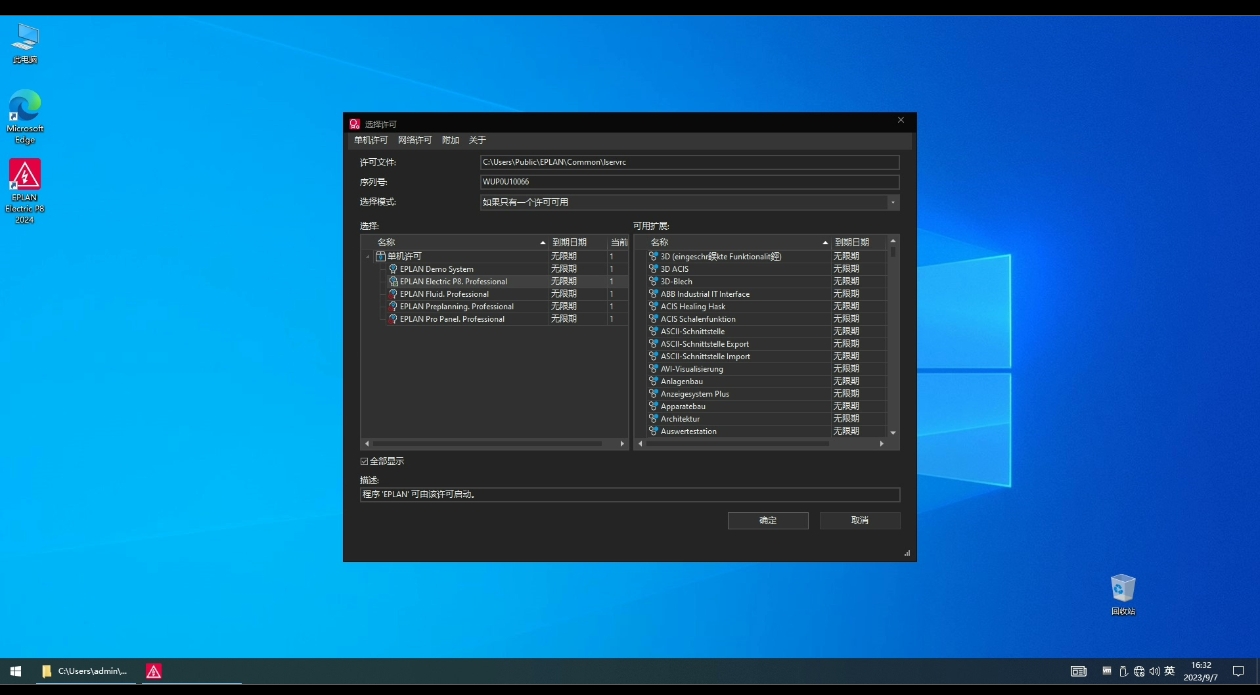The image size is (1260, 695).
Task: Click the Apparatebau extension icon
Action: pyautogui.click(x=653, y=406)
